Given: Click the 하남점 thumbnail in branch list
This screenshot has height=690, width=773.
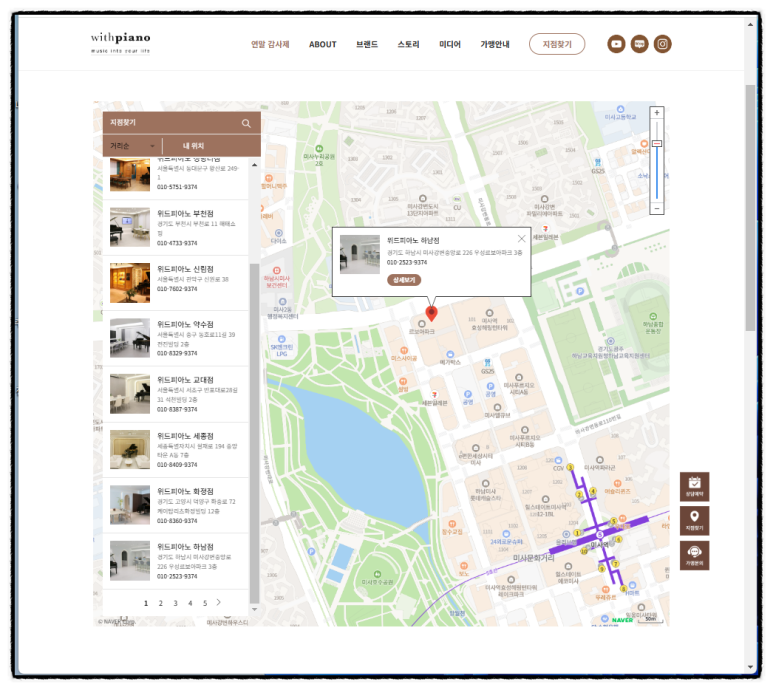Looking at the screenshot, I should click(x=130, y=561).
